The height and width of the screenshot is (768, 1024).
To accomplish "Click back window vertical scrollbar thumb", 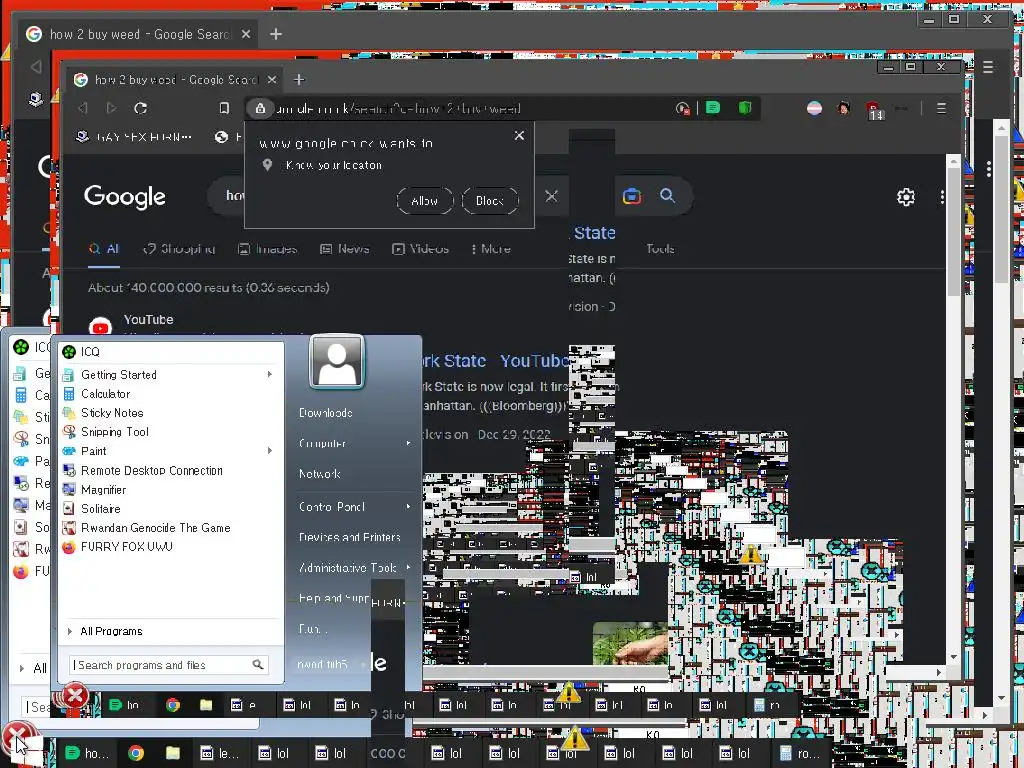I will 1002,209.
